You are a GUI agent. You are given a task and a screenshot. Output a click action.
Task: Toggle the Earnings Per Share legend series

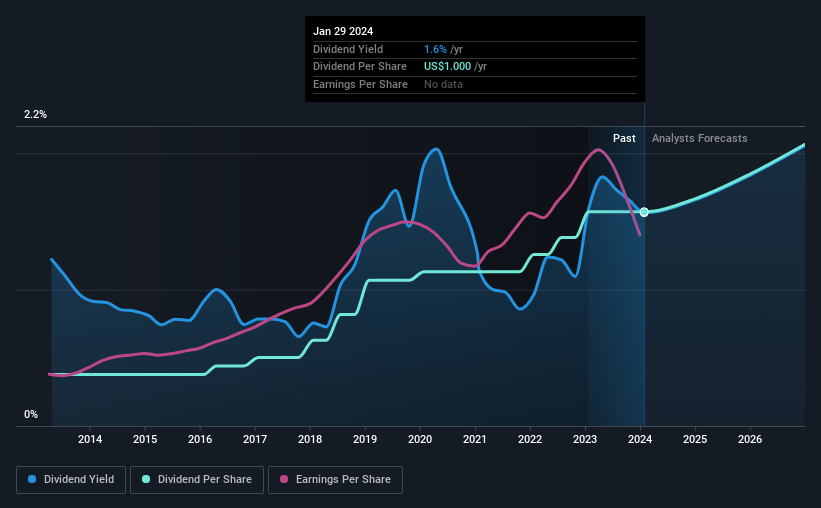coord(335,480)
